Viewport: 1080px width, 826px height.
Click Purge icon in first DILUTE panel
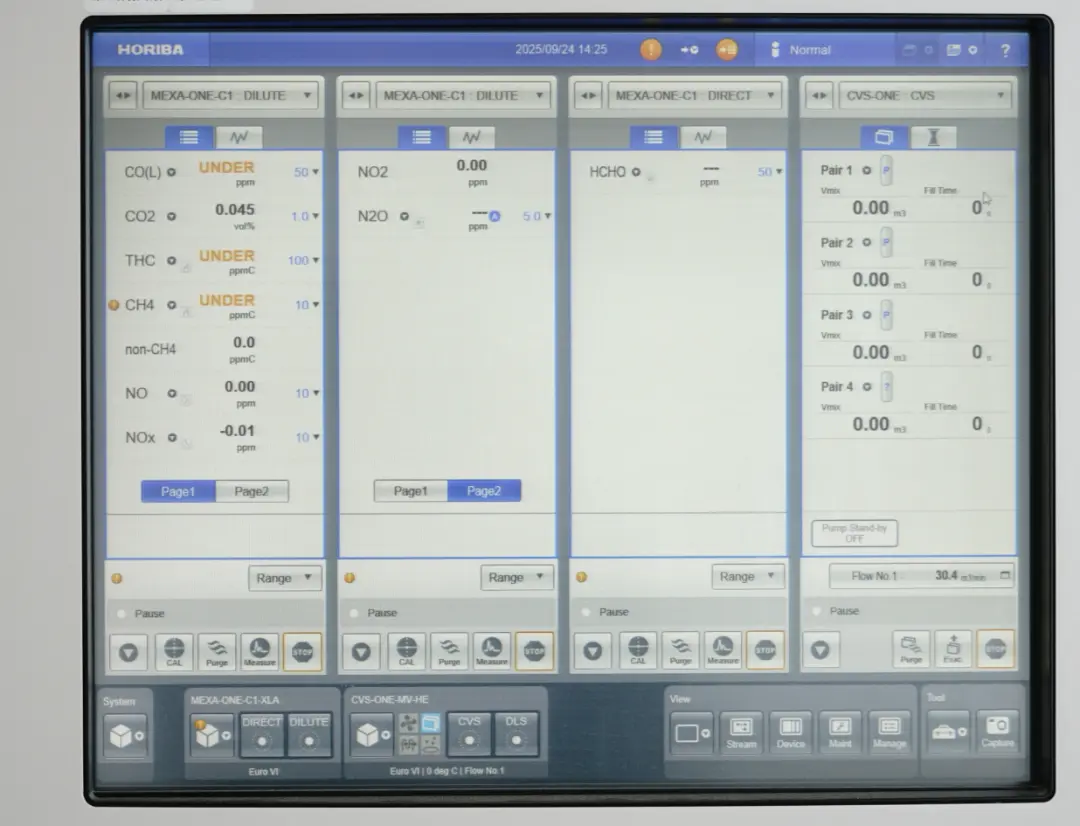[x=216, y=652]
